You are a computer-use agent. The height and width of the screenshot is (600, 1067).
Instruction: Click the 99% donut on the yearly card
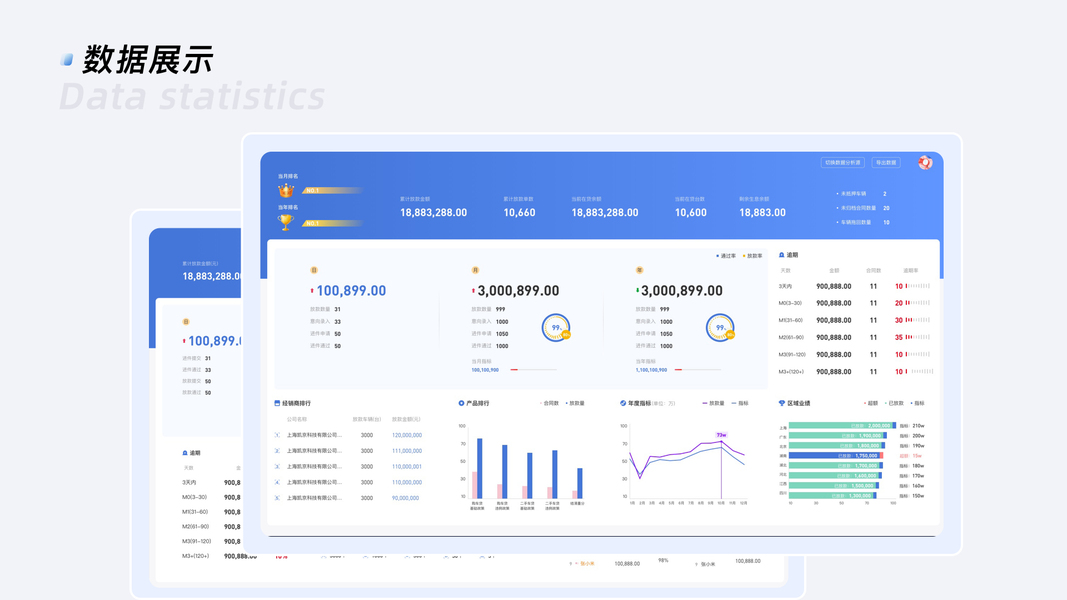[720, 327]
